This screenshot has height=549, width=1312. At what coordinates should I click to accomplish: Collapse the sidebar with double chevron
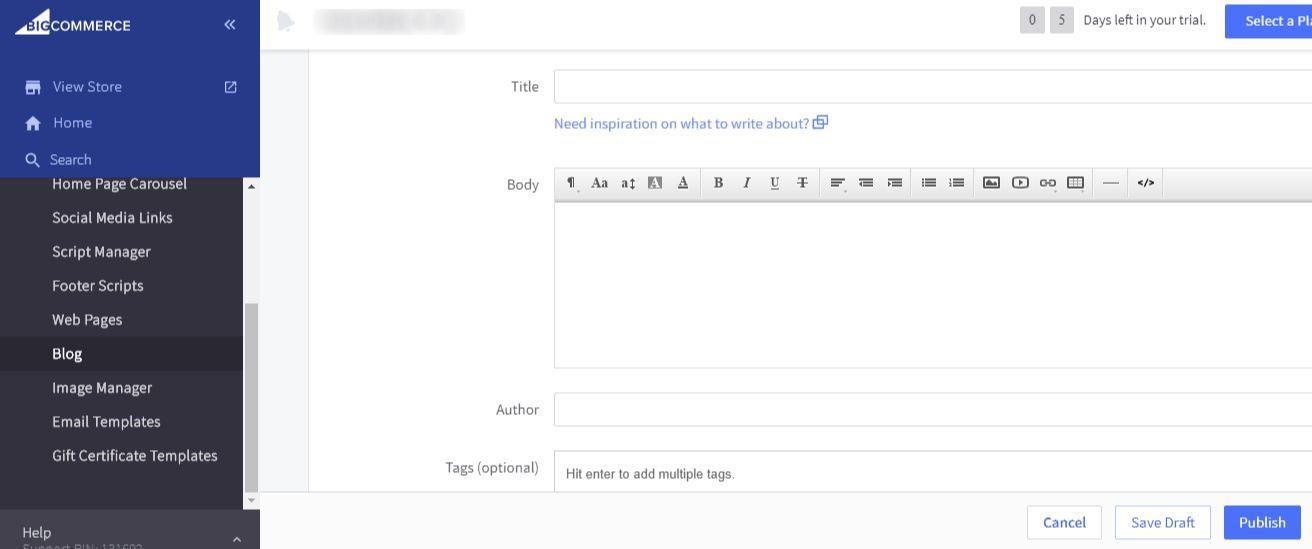click(x=230, y=24)
